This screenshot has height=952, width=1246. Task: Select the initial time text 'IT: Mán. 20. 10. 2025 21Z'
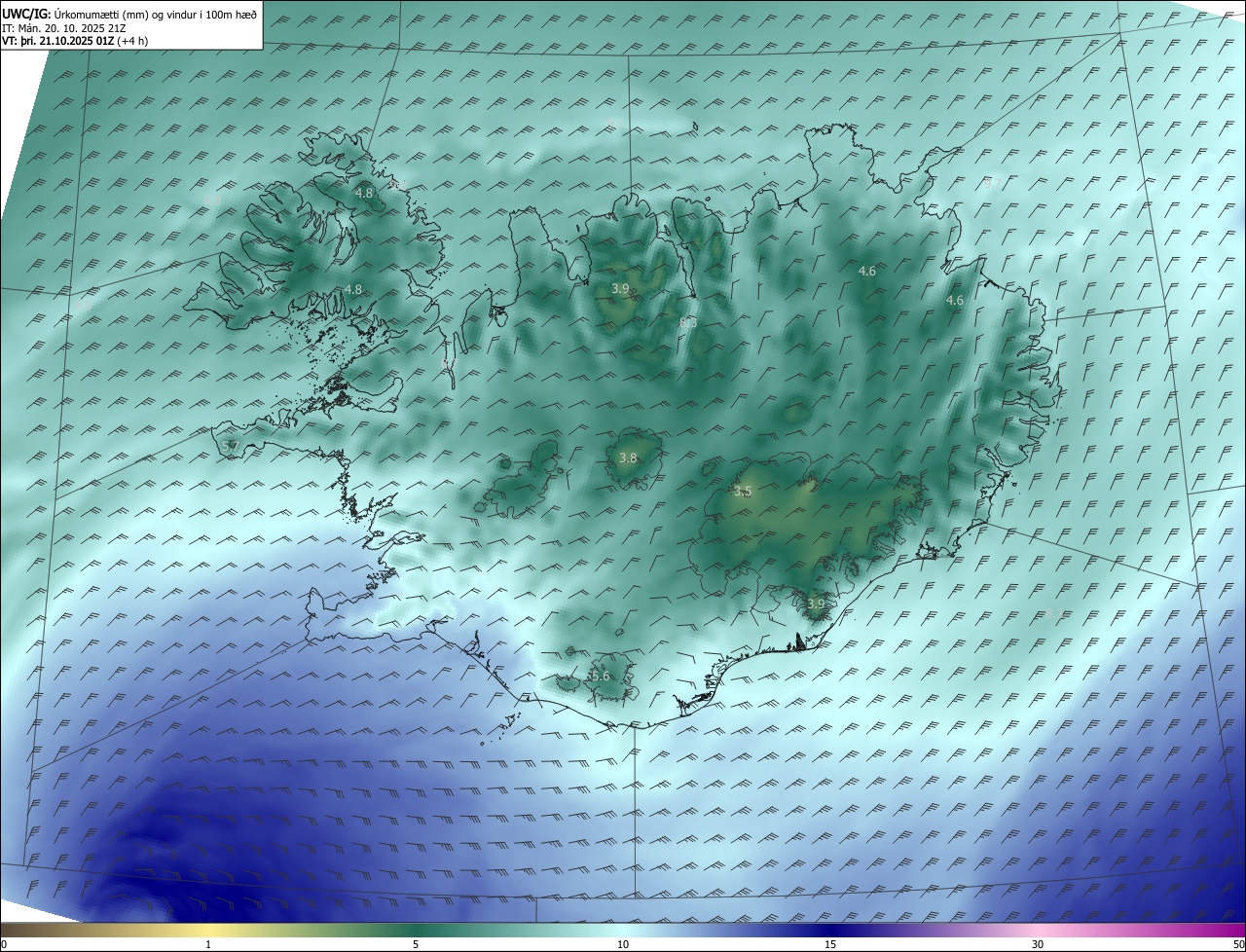(66, 28)
